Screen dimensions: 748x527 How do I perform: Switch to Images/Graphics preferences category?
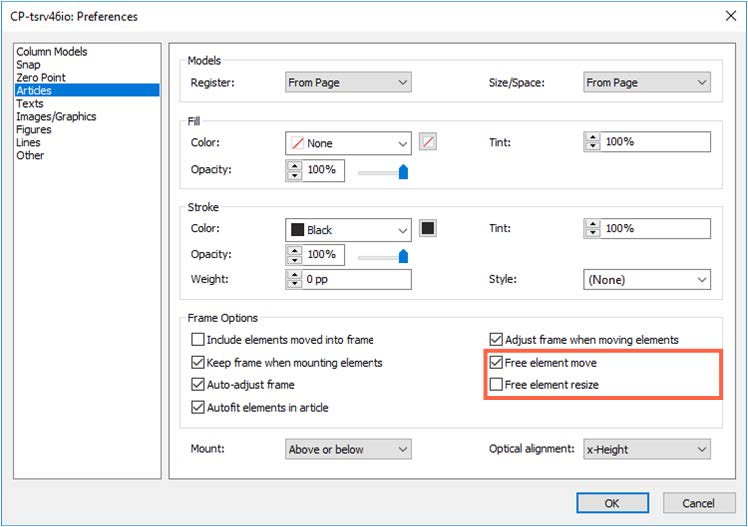pos(56,117)
